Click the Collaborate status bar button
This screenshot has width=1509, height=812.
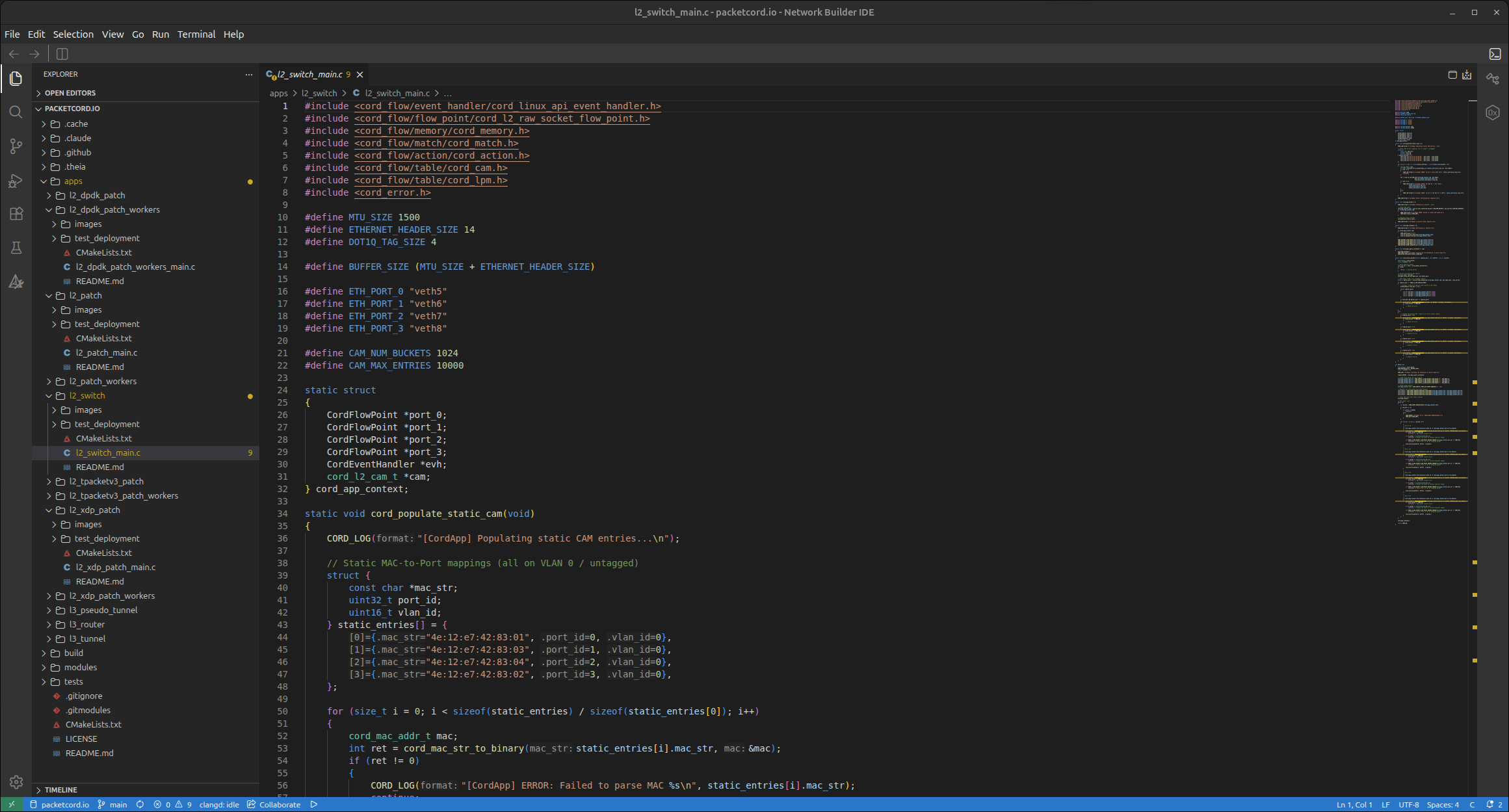[x=274, y=805]
